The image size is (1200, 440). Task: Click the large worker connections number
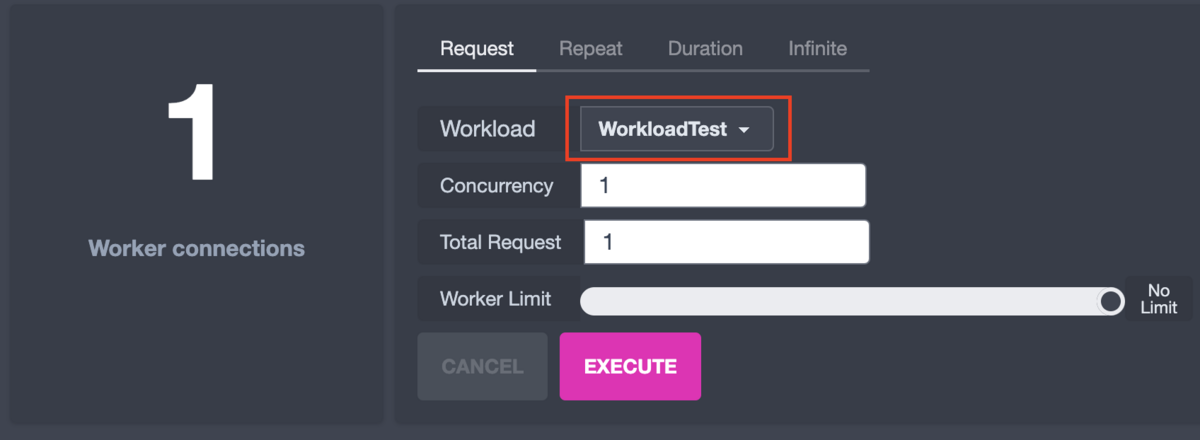(193, 132)
